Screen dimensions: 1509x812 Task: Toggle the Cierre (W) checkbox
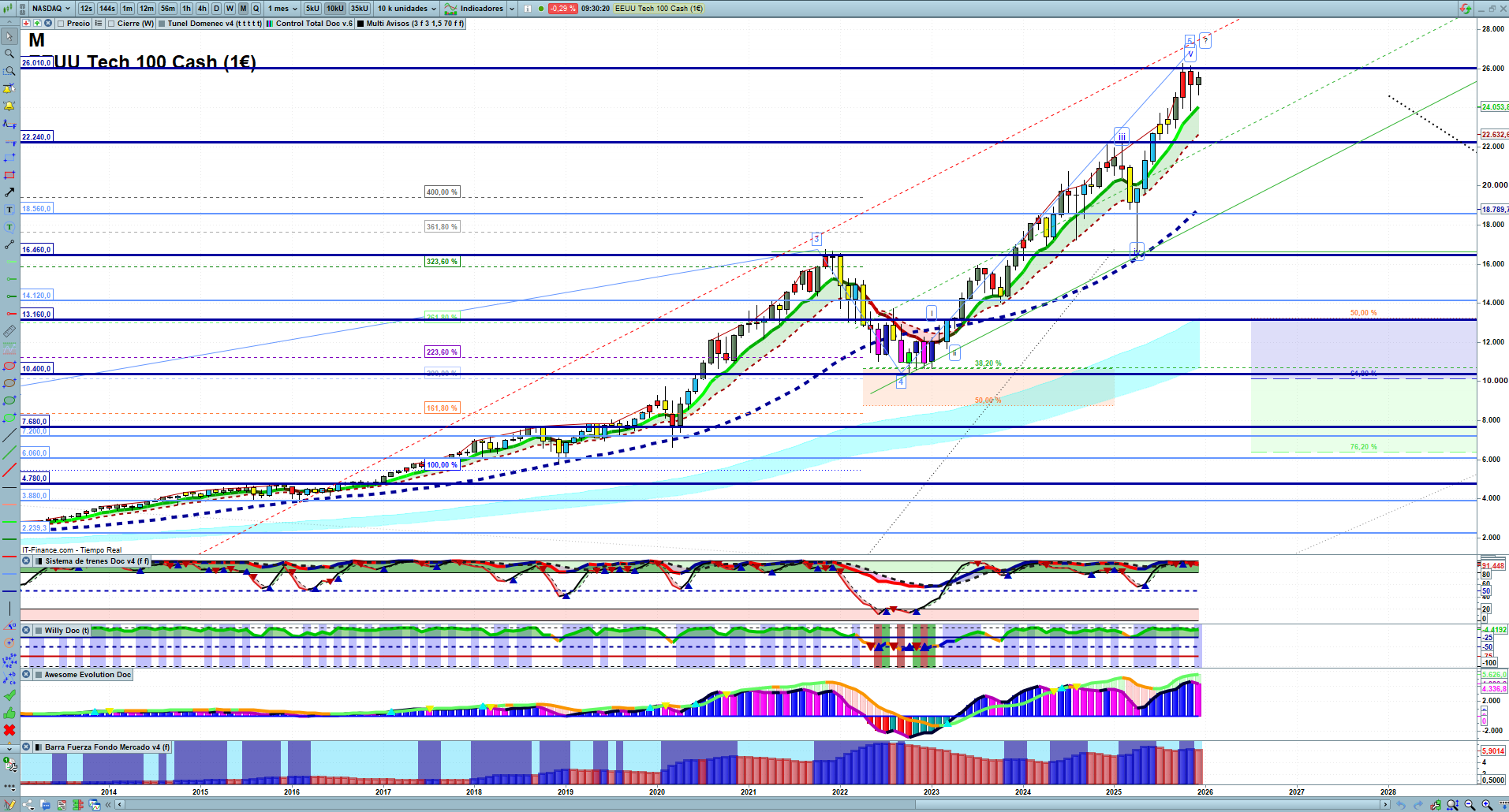[111, 24]
